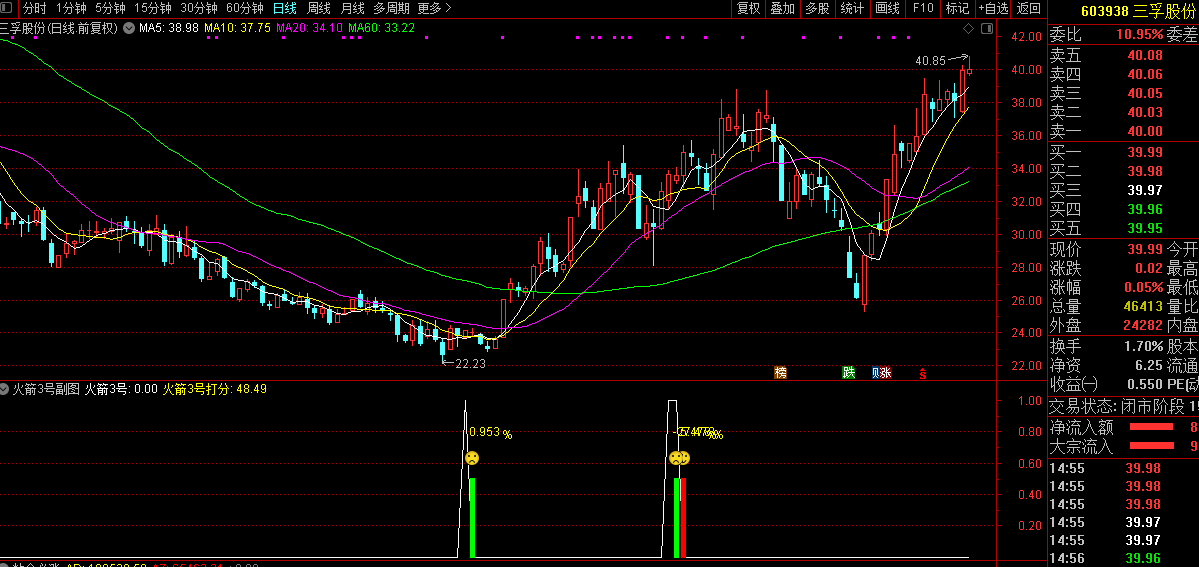1199x567 pixels.
Task: Expand the 更多 periods menu
Action: 434,8
